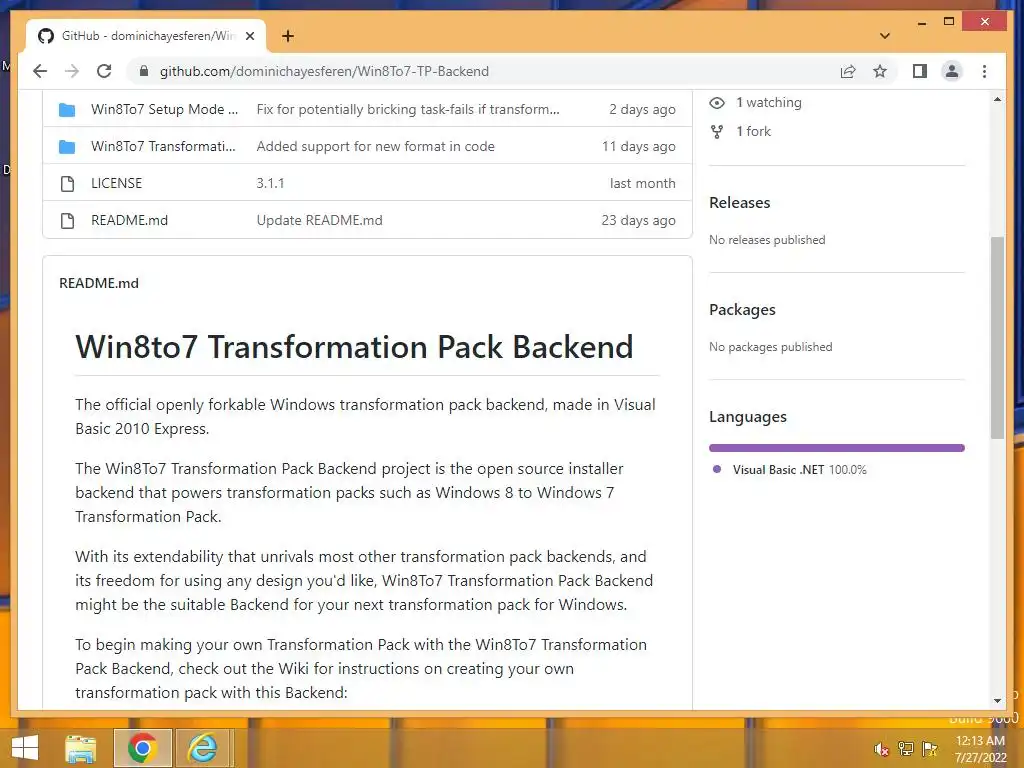
Task: Open the Win8To7 Setup Mode folder link
Action: coord(165,109)
